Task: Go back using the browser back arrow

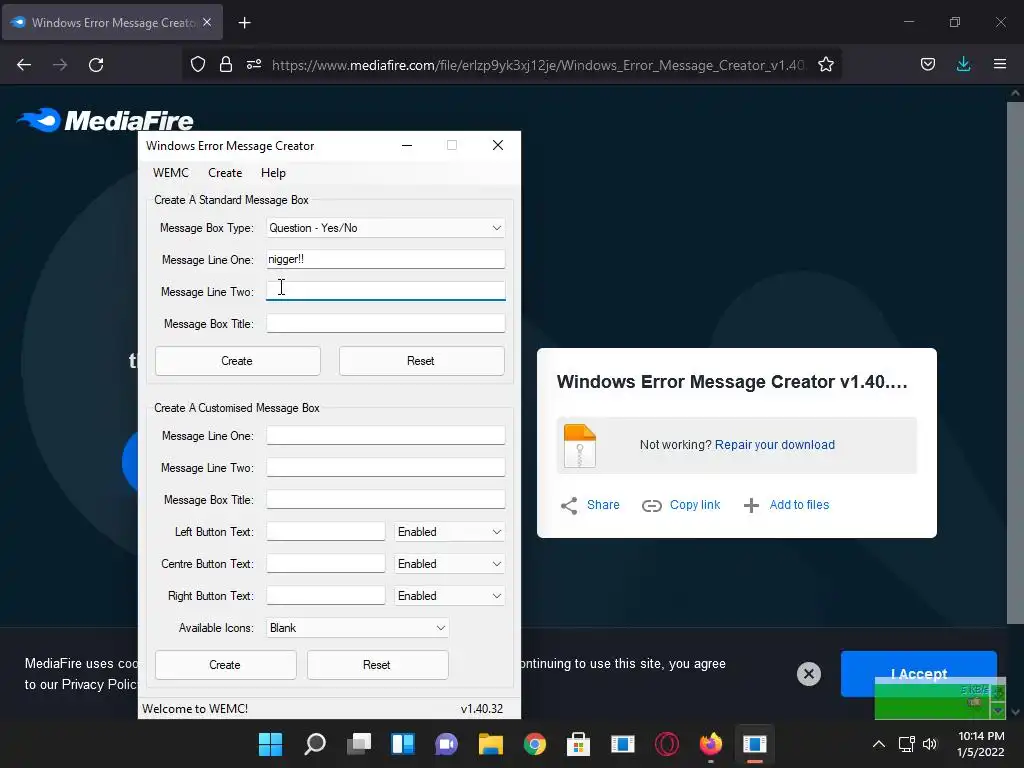Action: [x=24, y=65]
